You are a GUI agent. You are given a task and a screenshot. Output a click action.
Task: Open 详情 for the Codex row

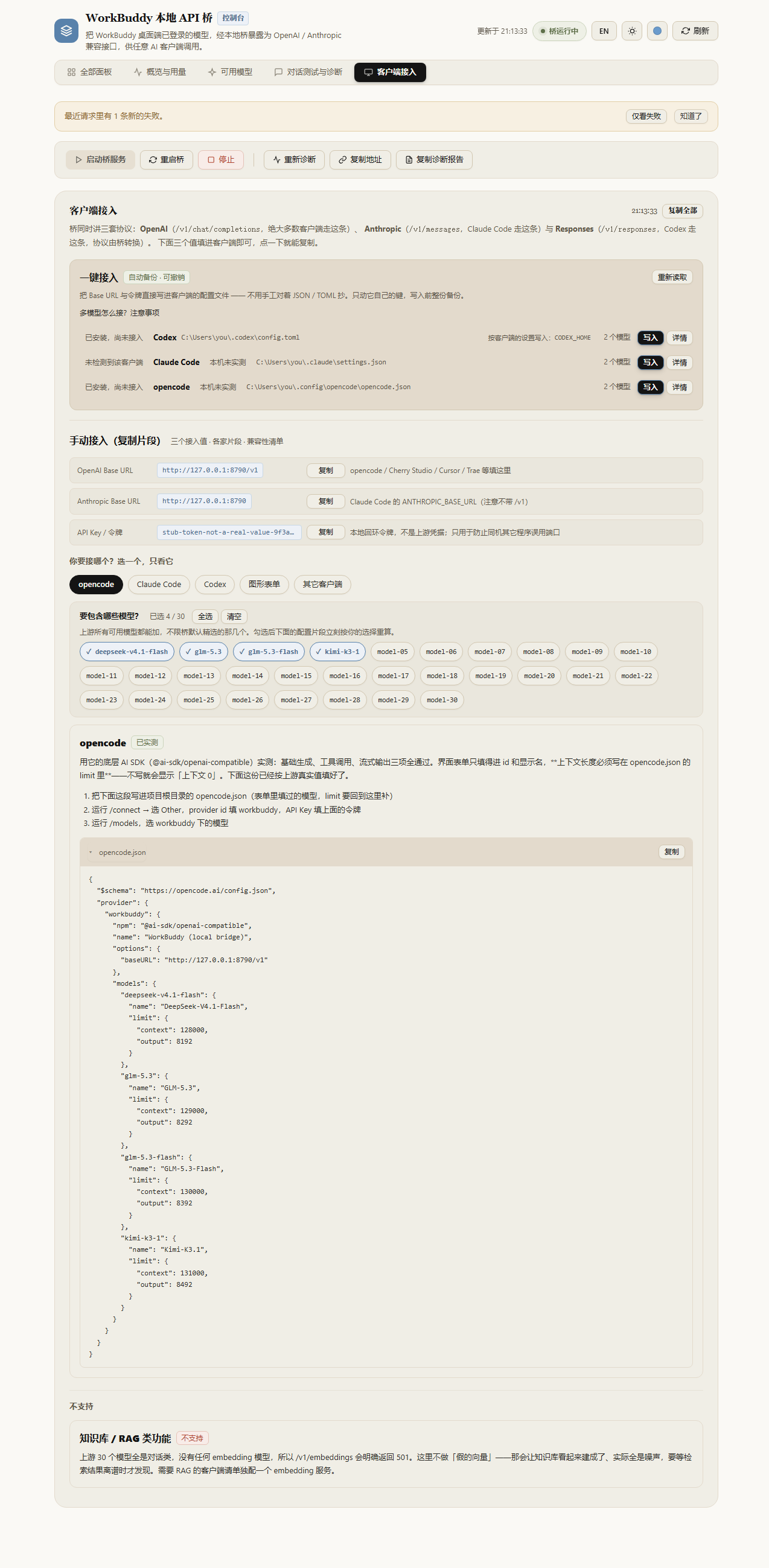coord(680,338)
